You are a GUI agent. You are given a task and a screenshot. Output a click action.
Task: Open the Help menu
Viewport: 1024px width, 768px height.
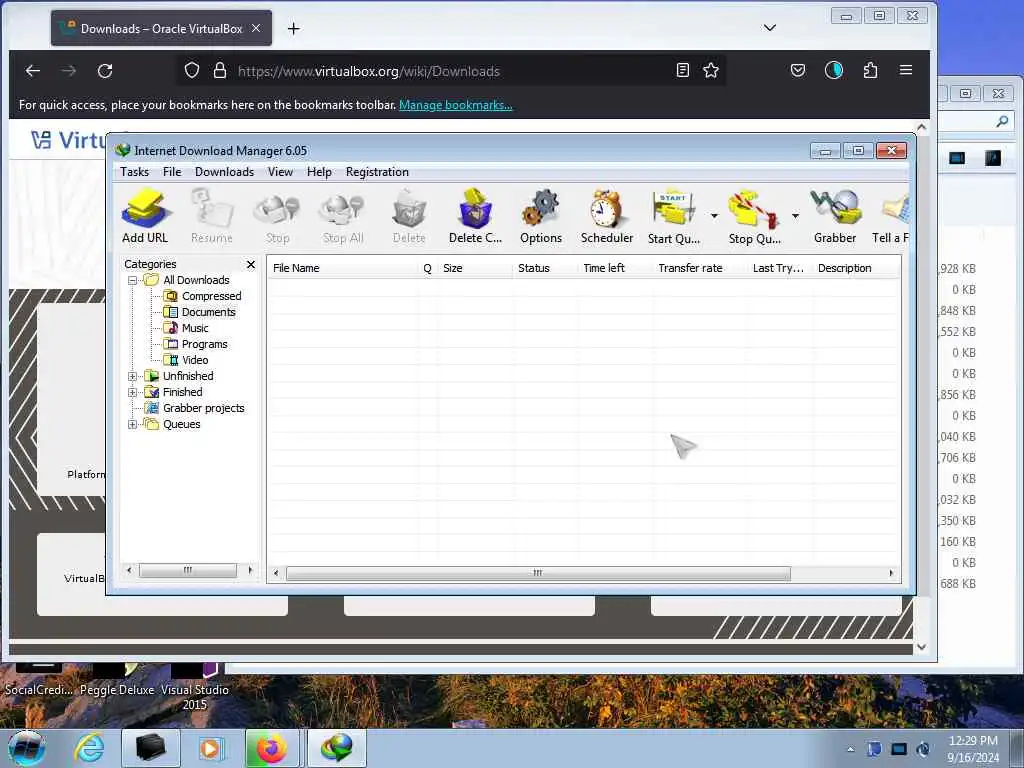319,172
